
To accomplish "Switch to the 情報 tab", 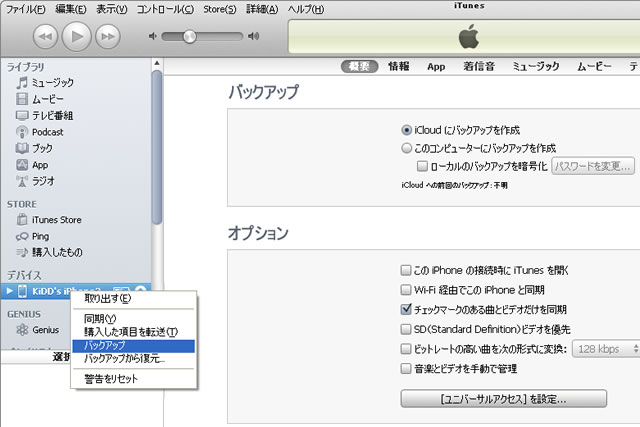I will click(x=399, y=67).
